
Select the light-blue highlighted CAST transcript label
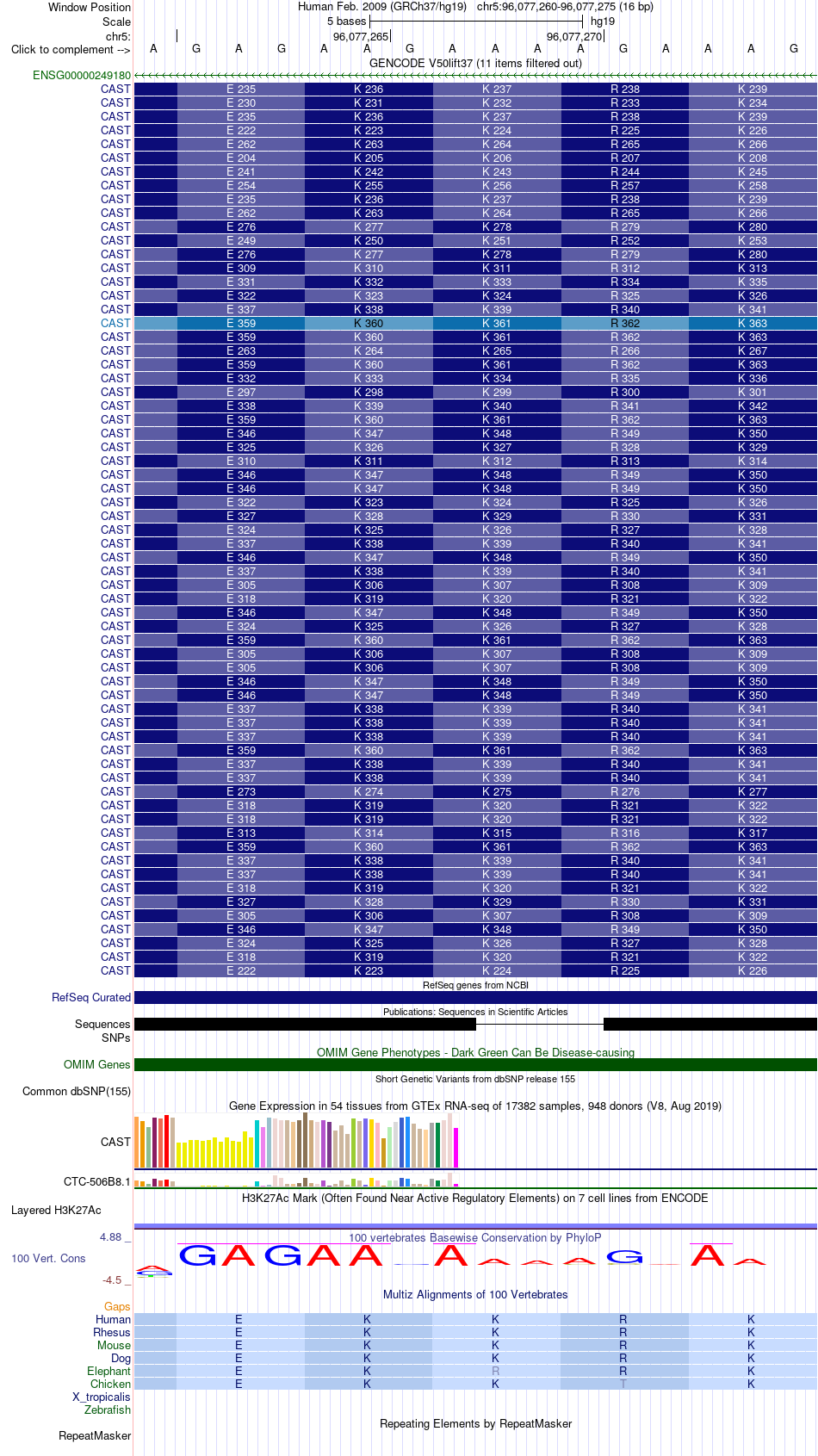pos(115,324)
